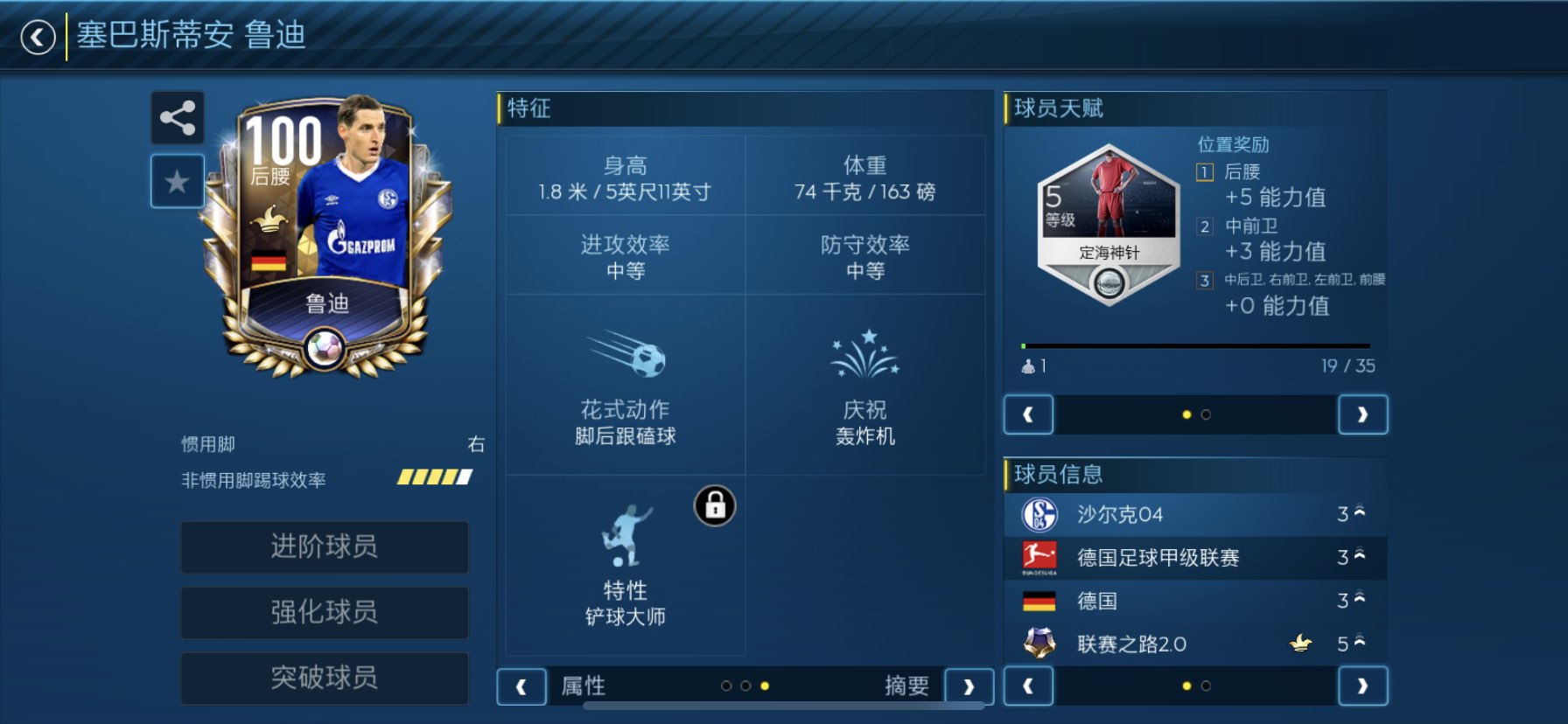Viewport: 1568px width, 724px height.
Task: Show previous 球员天赋 page with left arrow
Action: 1028,414
